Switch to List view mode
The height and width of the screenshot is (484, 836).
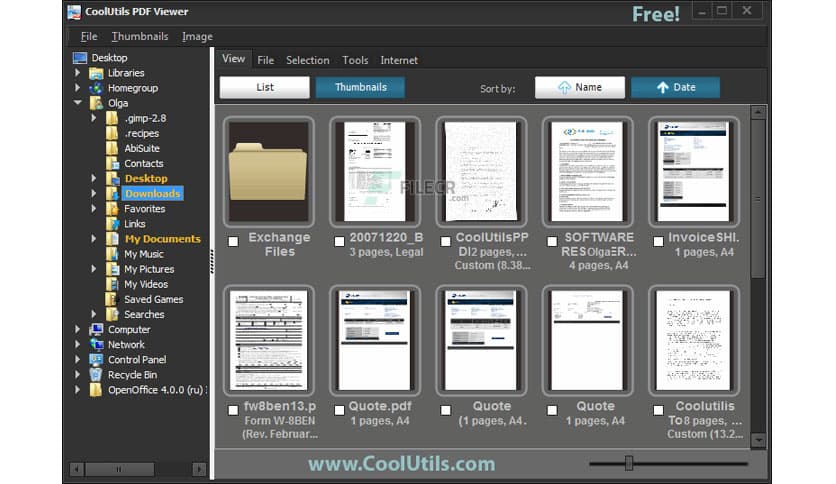[264, 87]
